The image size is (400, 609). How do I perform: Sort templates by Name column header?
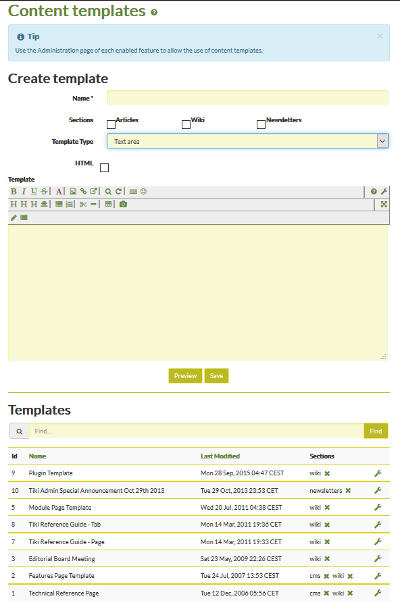click(x=37, y=456)
